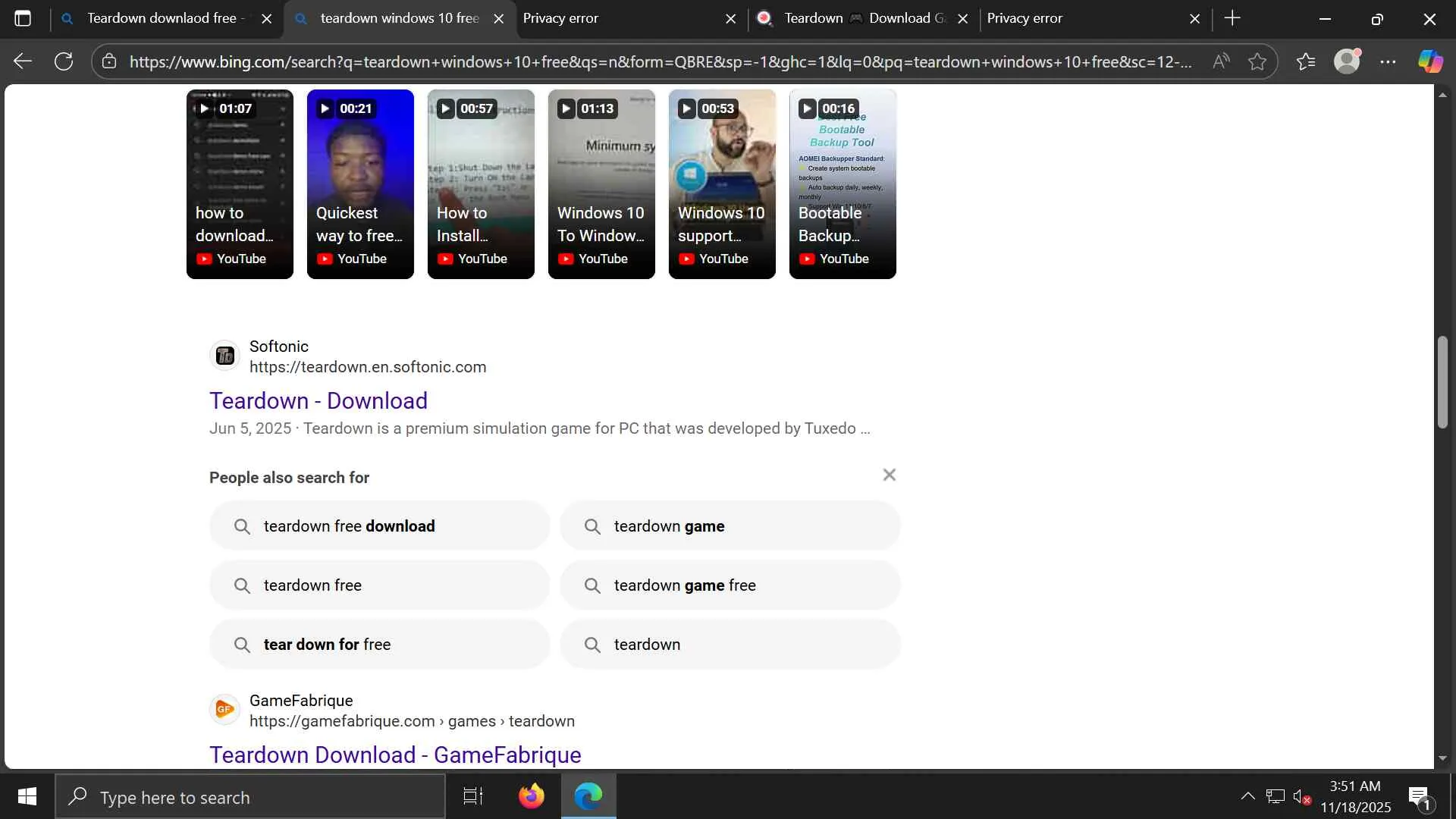
Task: Open the Favorites list icon
Action: click(1306, 61)
